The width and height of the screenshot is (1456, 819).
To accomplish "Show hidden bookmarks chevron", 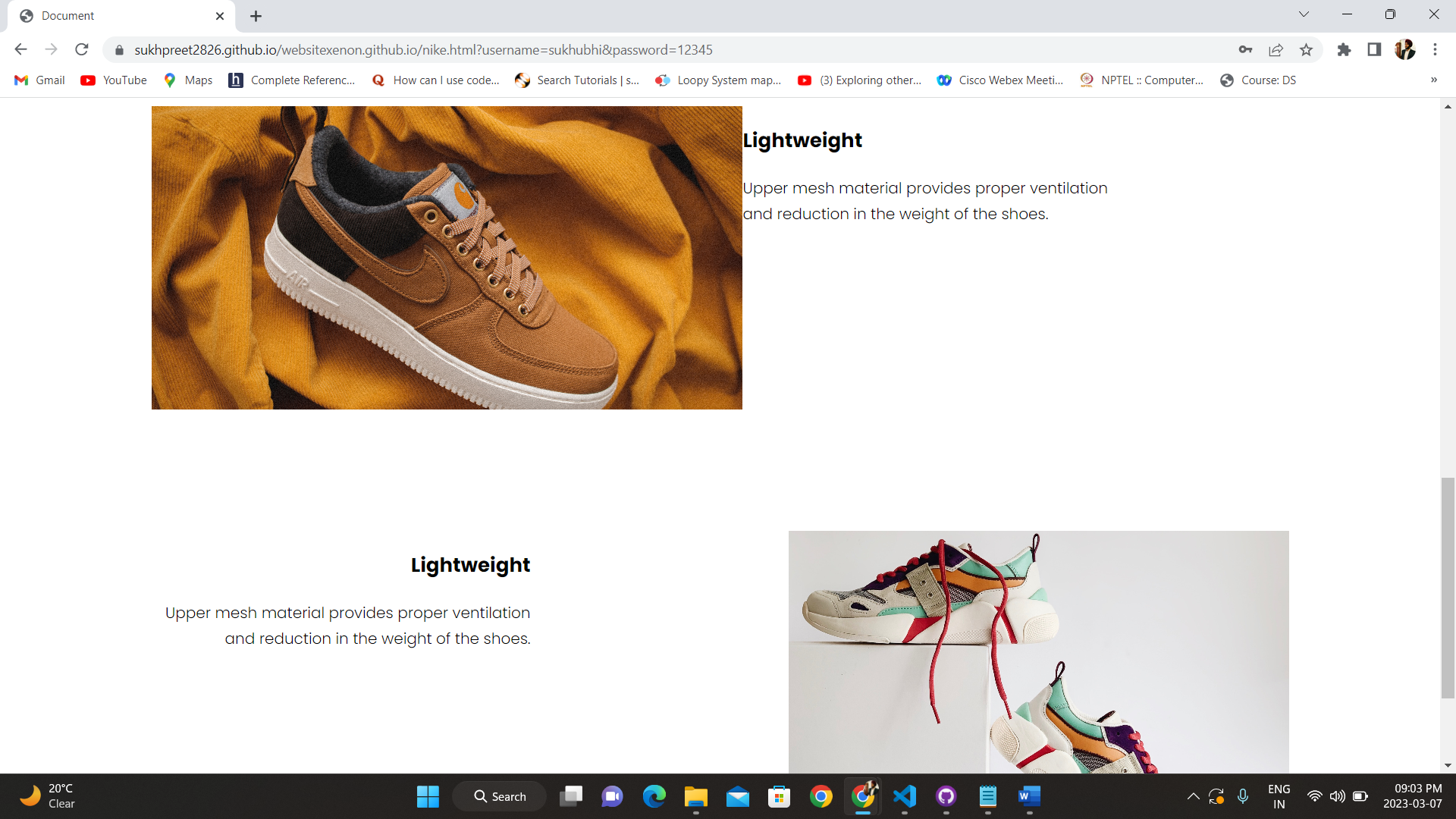I will click(x=1433, y=80).
